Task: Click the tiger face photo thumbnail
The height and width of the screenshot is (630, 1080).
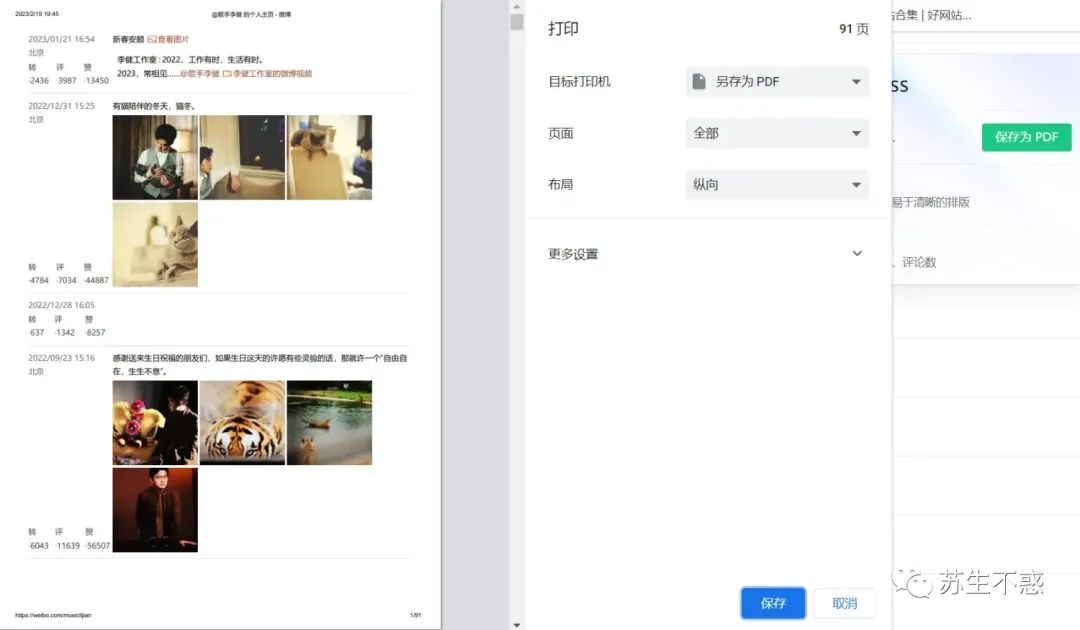Action: click(242, 423)
